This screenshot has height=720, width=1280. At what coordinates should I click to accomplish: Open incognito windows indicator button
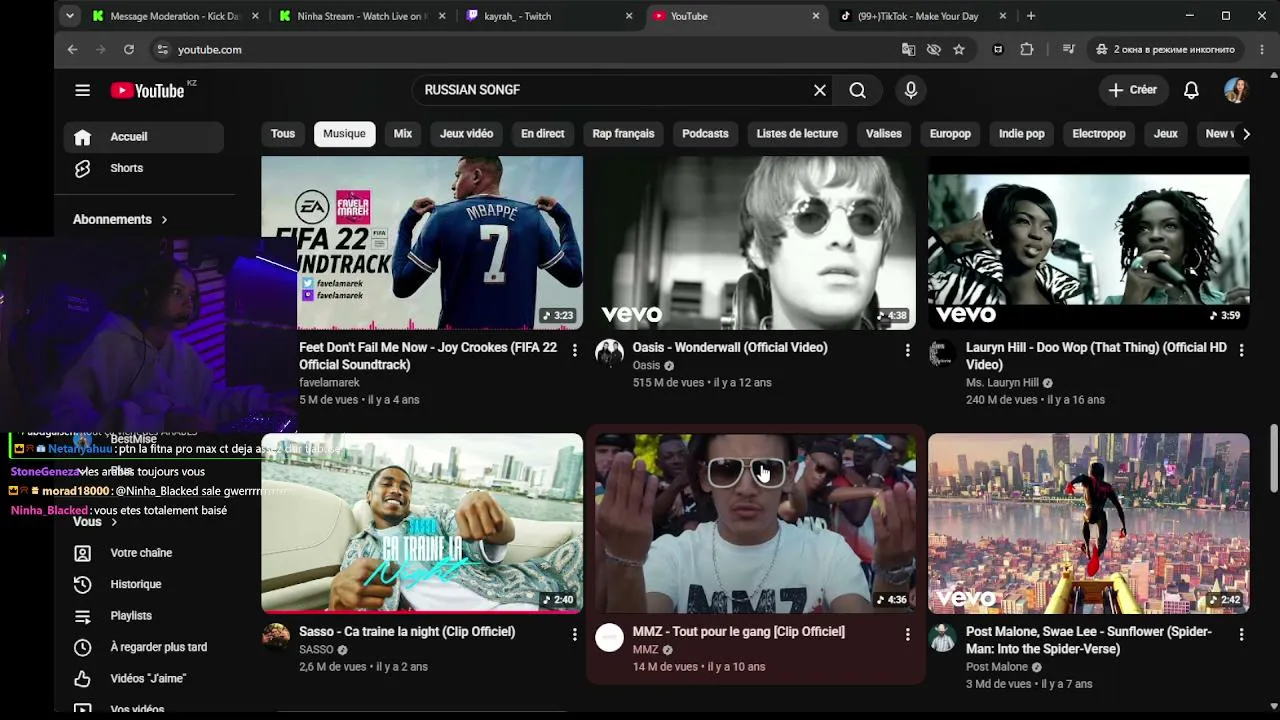1165,49
